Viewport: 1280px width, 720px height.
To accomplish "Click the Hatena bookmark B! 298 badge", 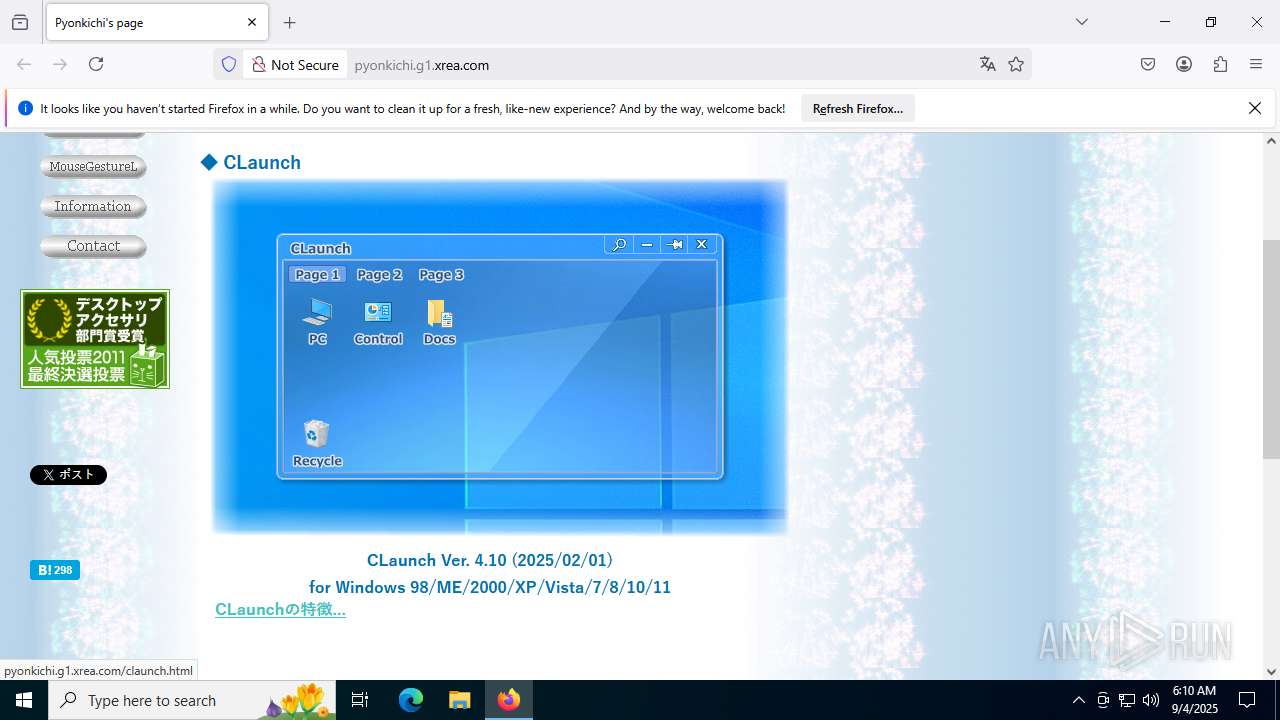I will (55, 570).
